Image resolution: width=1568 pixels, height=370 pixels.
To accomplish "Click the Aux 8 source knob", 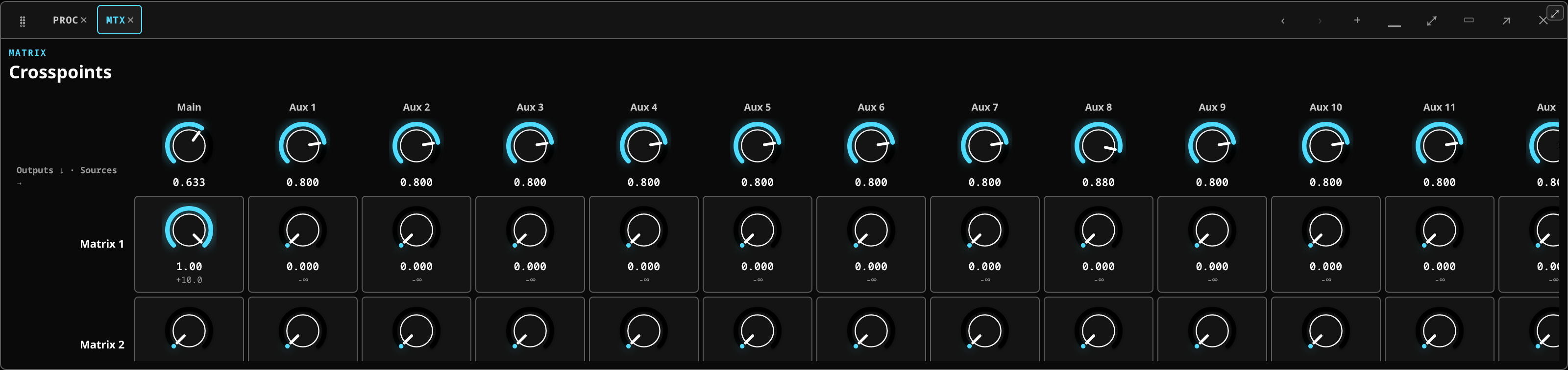I will pos(1099,145).
